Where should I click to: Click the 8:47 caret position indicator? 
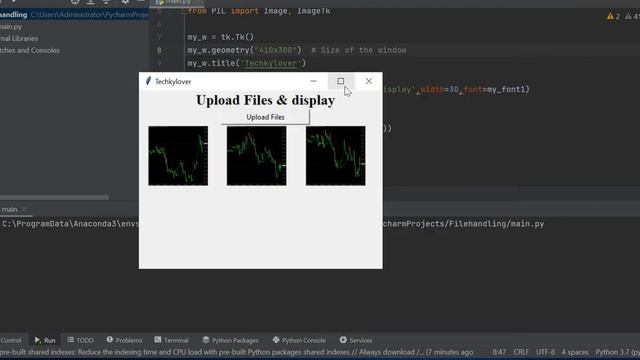499,352
